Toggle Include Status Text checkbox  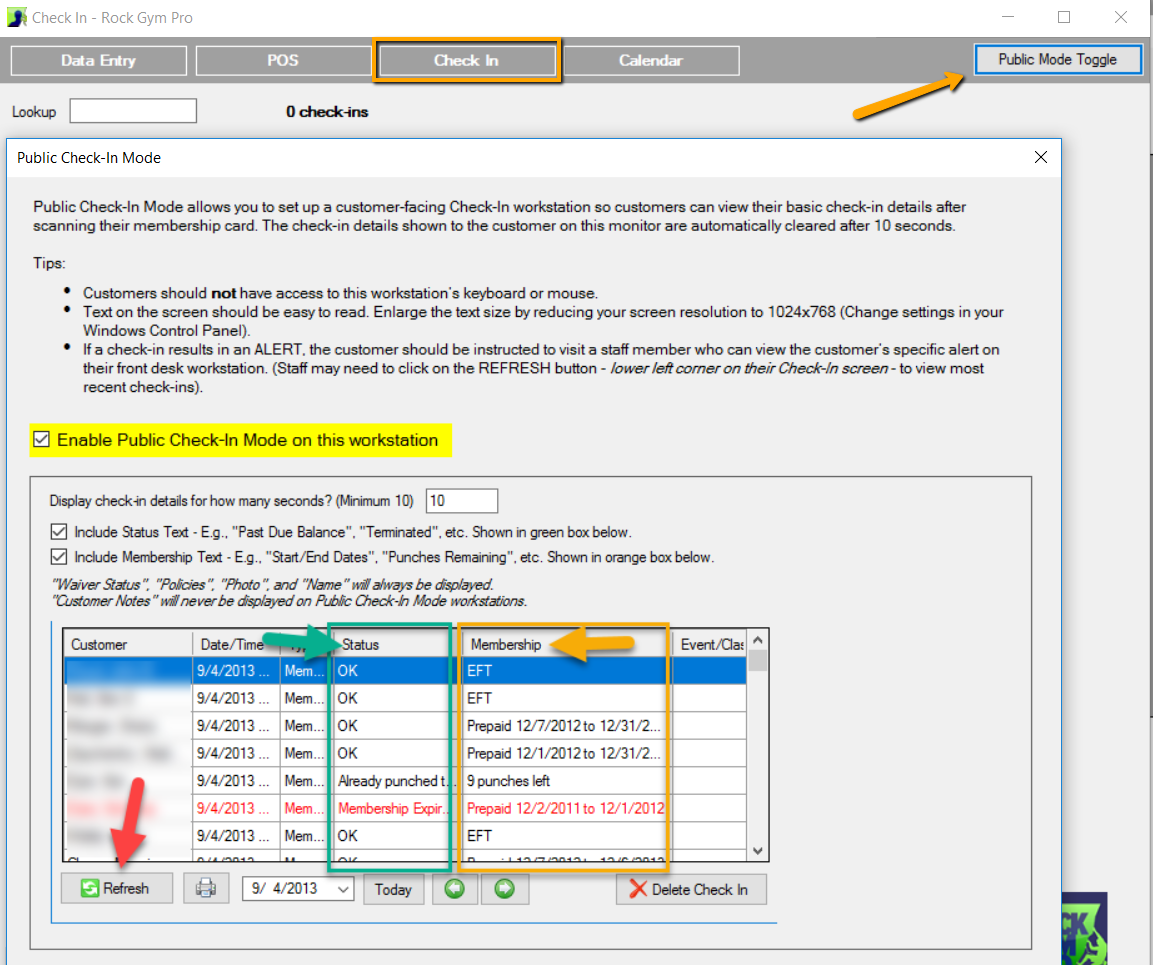59,532
